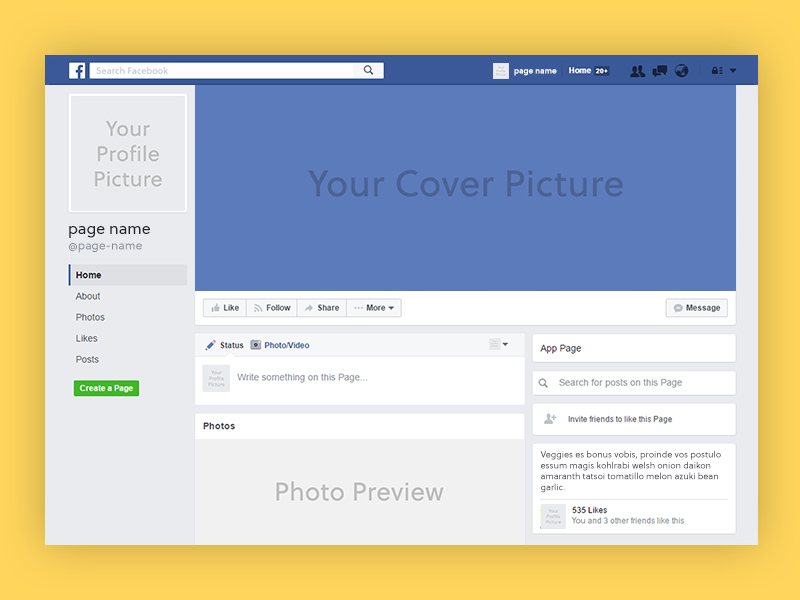Click the 20+ notification counter beside Home
This screenshot has width=800, height=600.
tap(601, 70)
